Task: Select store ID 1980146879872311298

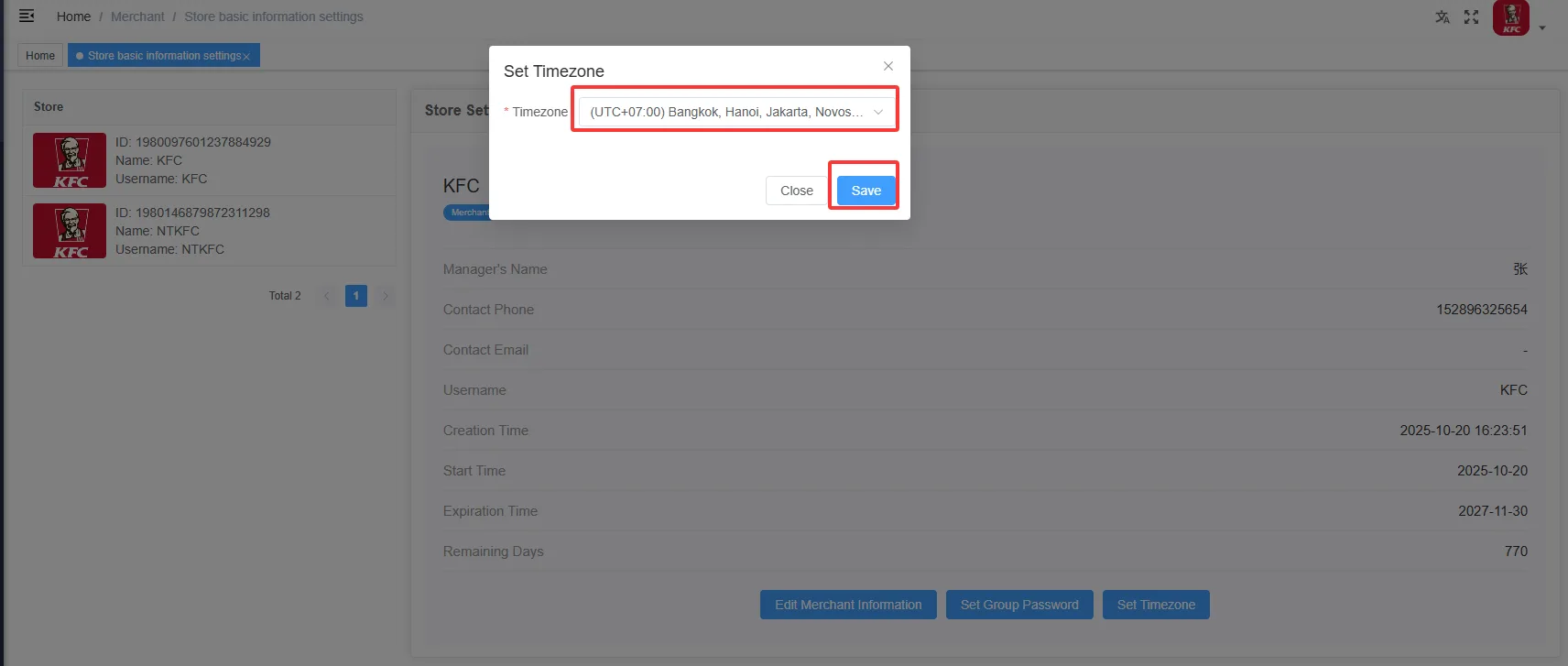Action: [x=192, y=213]
